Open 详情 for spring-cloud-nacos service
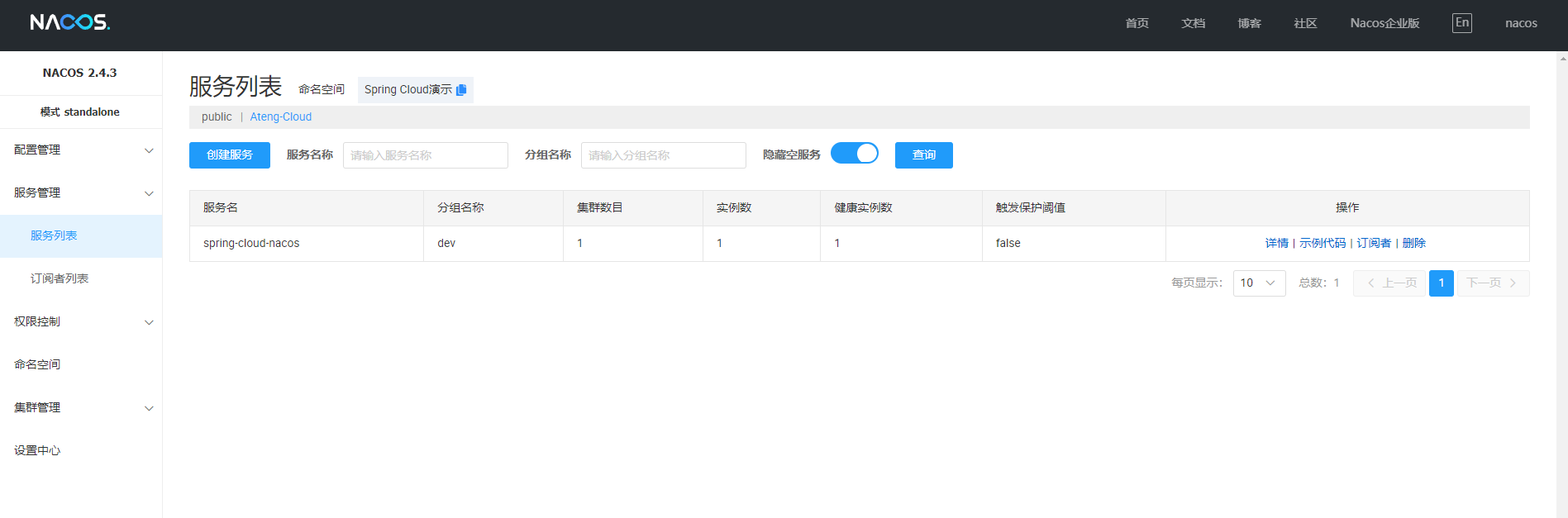This screenshot has width=1568, height=518. tap(1276, 244)
